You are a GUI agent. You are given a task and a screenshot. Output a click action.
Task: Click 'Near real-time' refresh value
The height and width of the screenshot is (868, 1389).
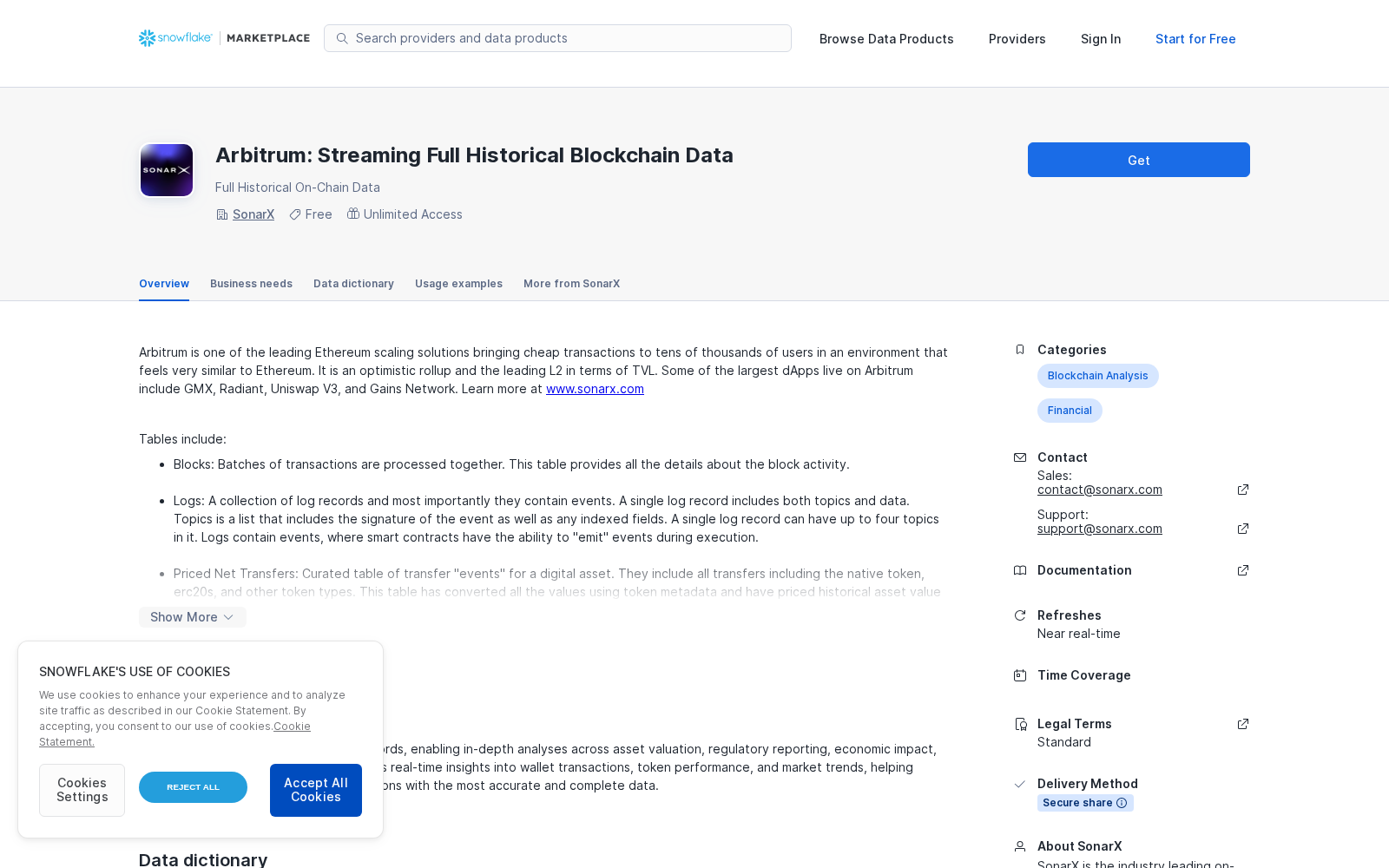click(x=1078, y=634)
